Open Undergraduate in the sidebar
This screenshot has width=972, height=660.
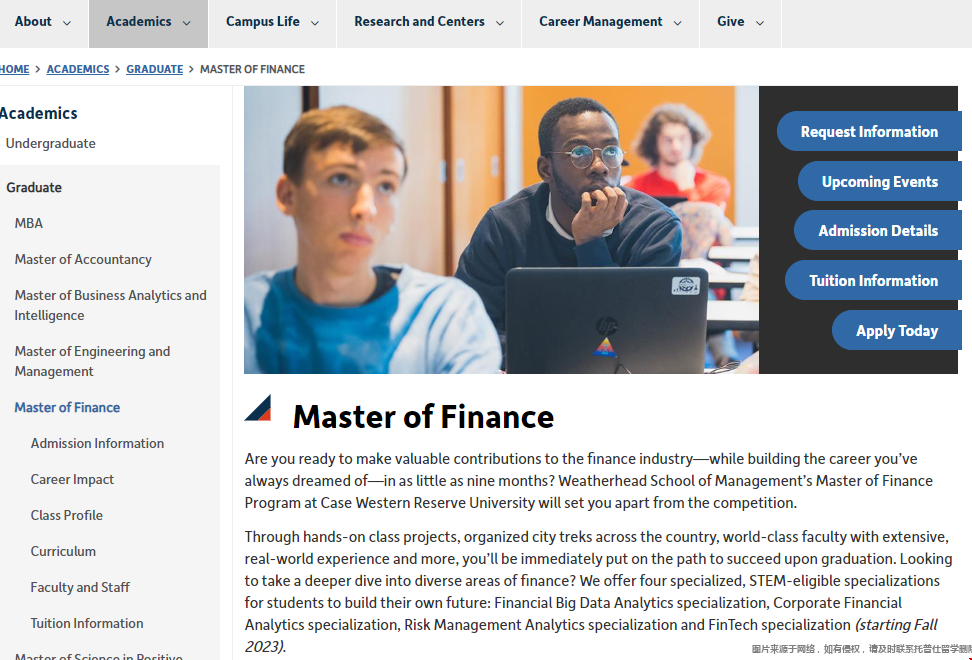[51, 144]
